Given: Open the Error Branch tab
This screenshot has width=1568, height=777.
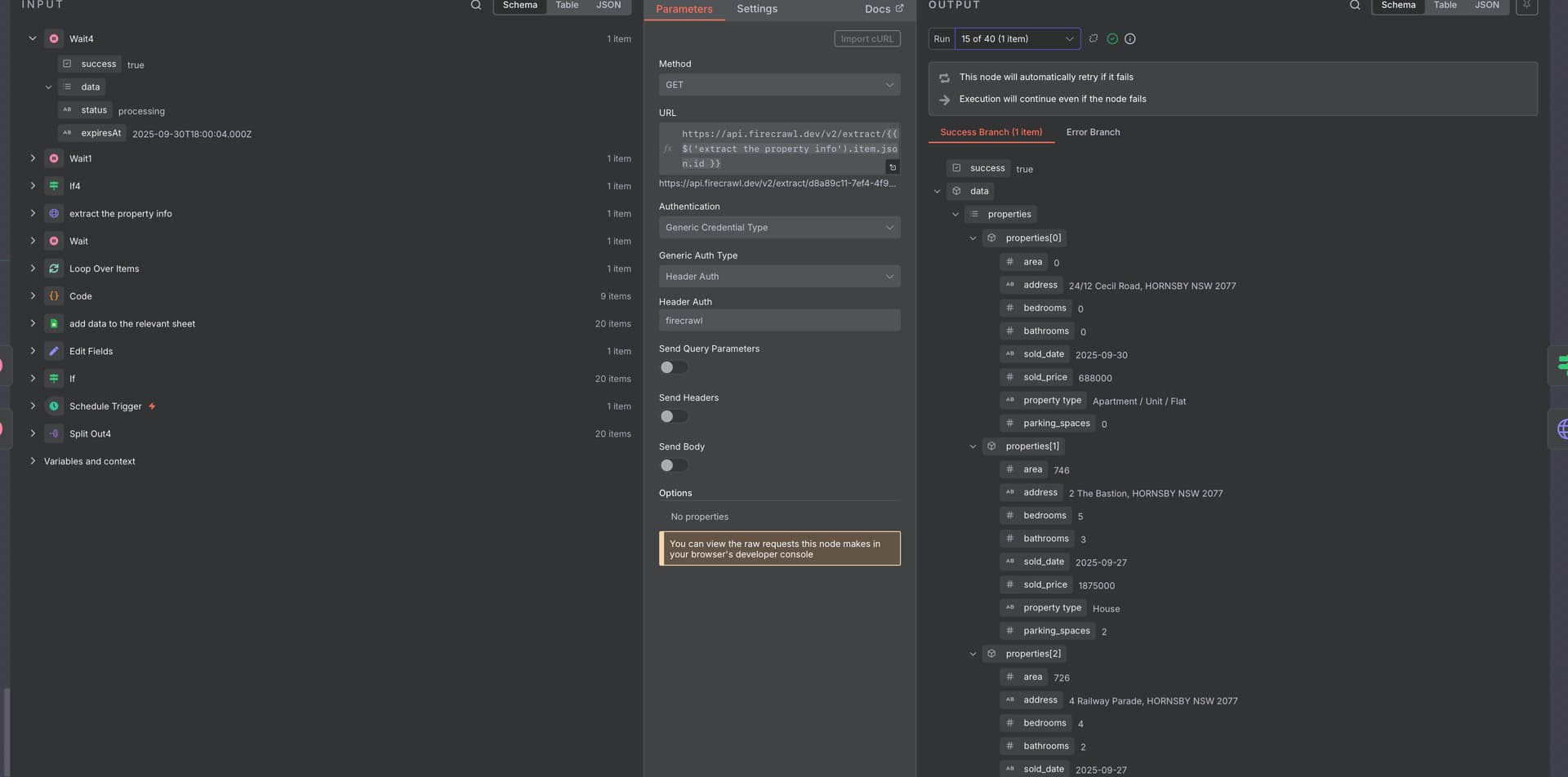Looking at the screenshot, I should tap(1093, 132).
